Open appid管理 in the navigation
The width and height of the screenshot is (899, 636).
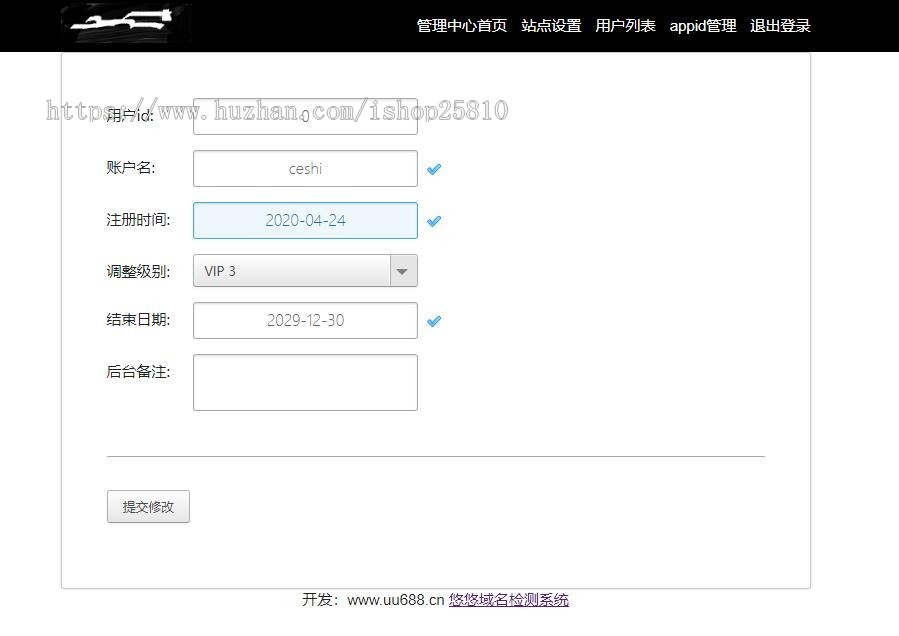pos(703,26)
